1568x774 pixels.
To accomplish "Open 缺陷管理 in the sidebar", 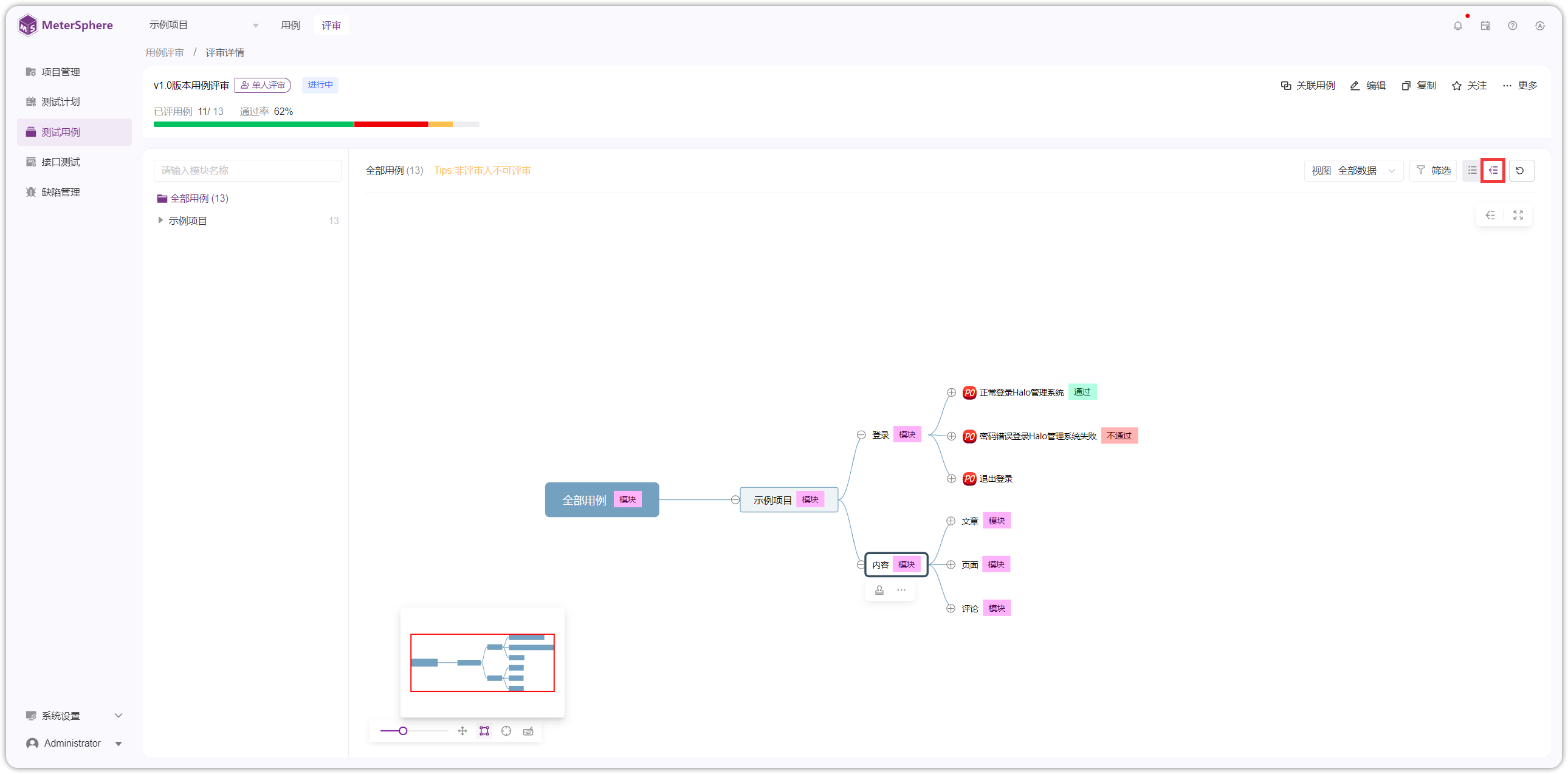I will [74, 191].
